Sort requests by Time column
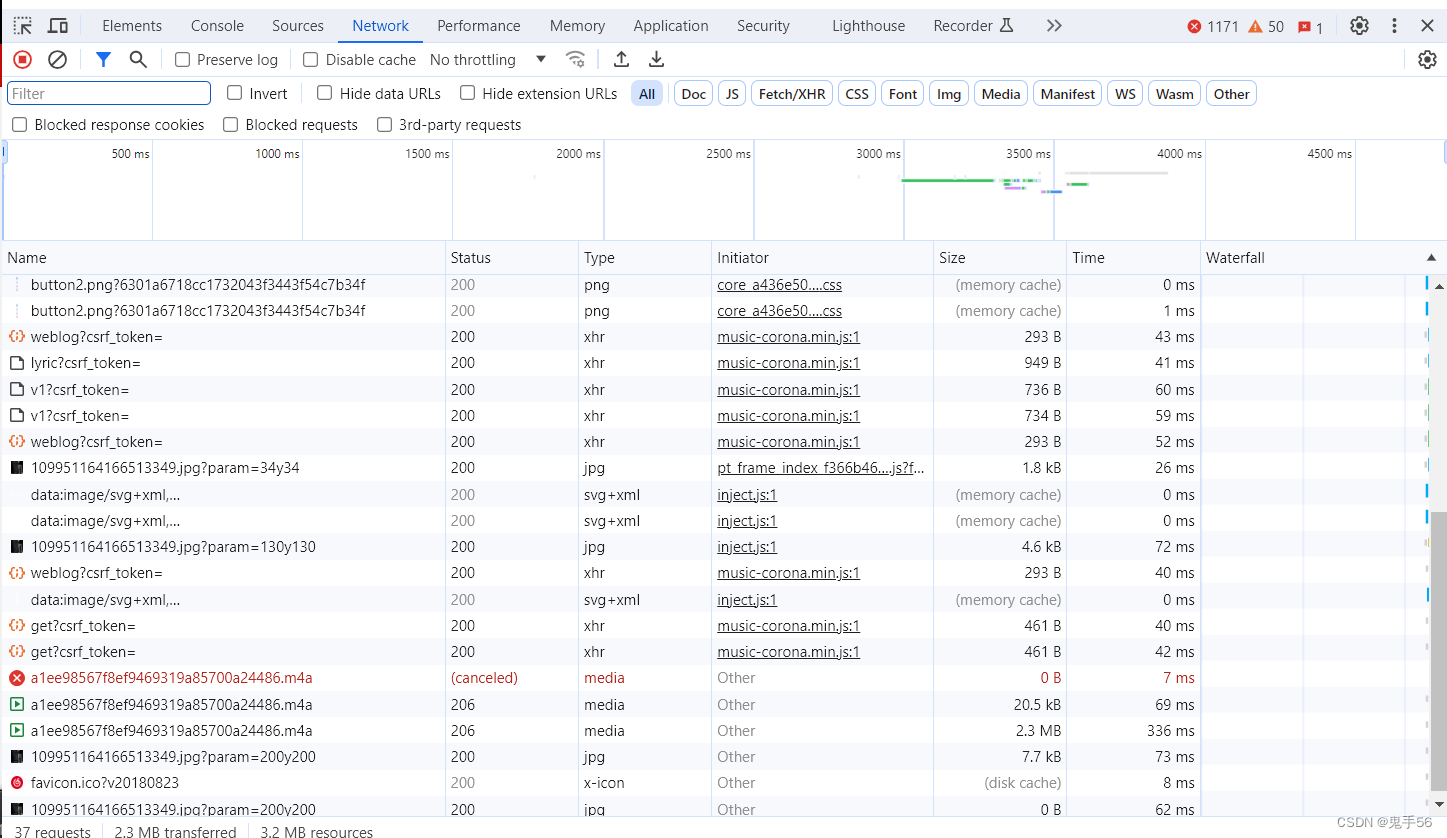This screenshot has height=838, width=1447. click(x=1133, y=258)
